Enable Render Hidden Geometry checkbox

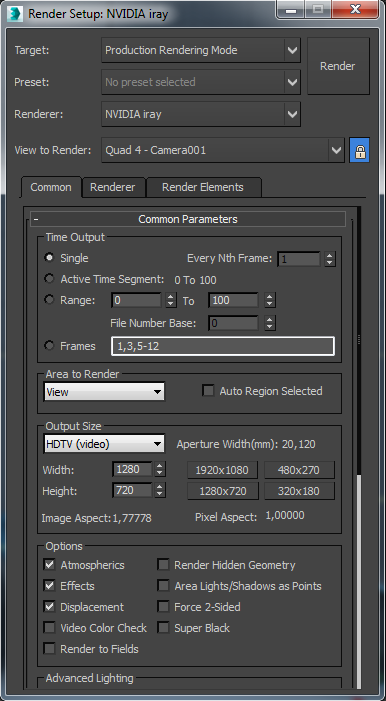[x=163, y=565]
